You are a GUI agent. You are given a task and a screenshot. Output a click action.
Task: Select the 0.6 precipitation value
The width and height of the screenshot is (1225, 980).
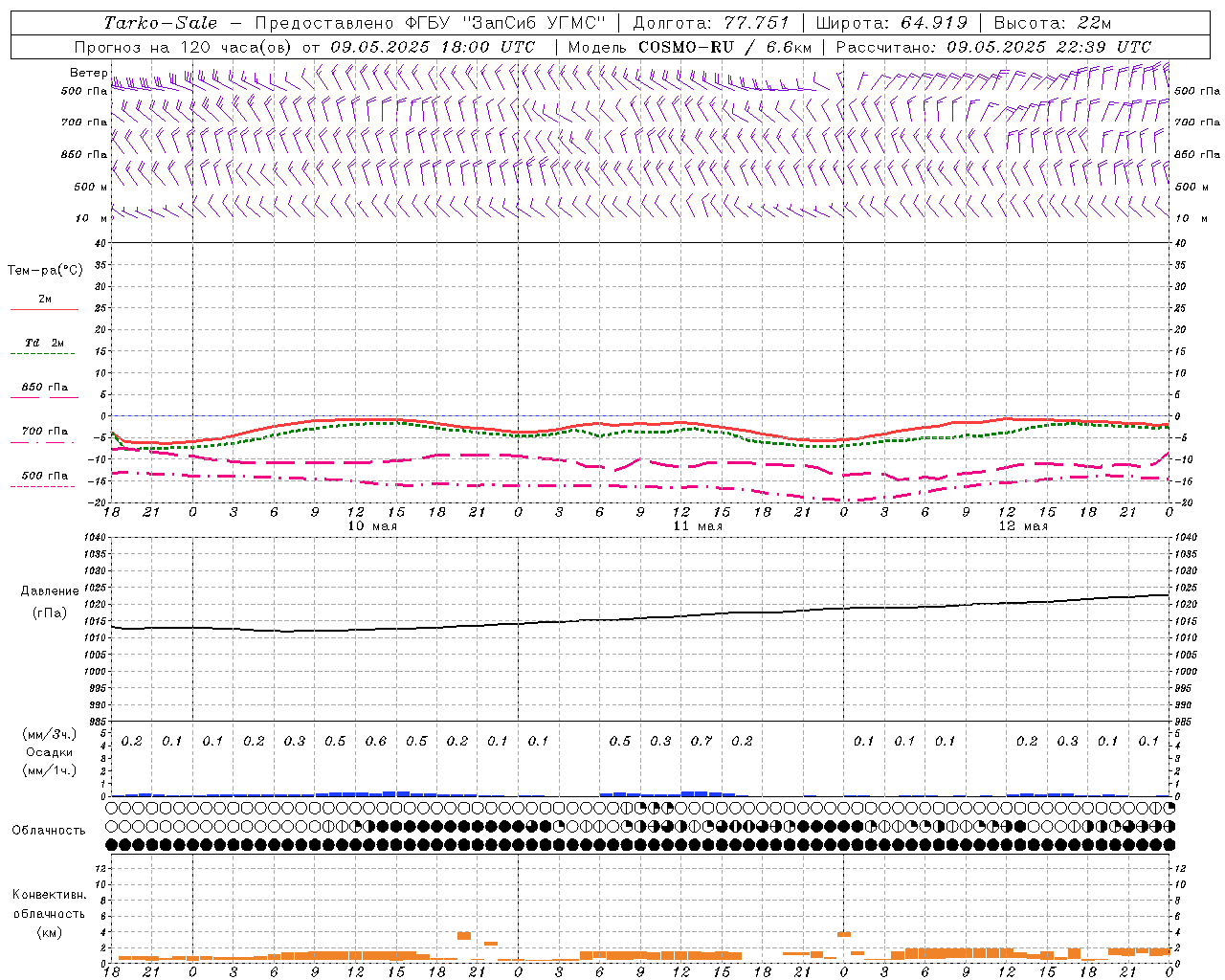tap(376, 741)
